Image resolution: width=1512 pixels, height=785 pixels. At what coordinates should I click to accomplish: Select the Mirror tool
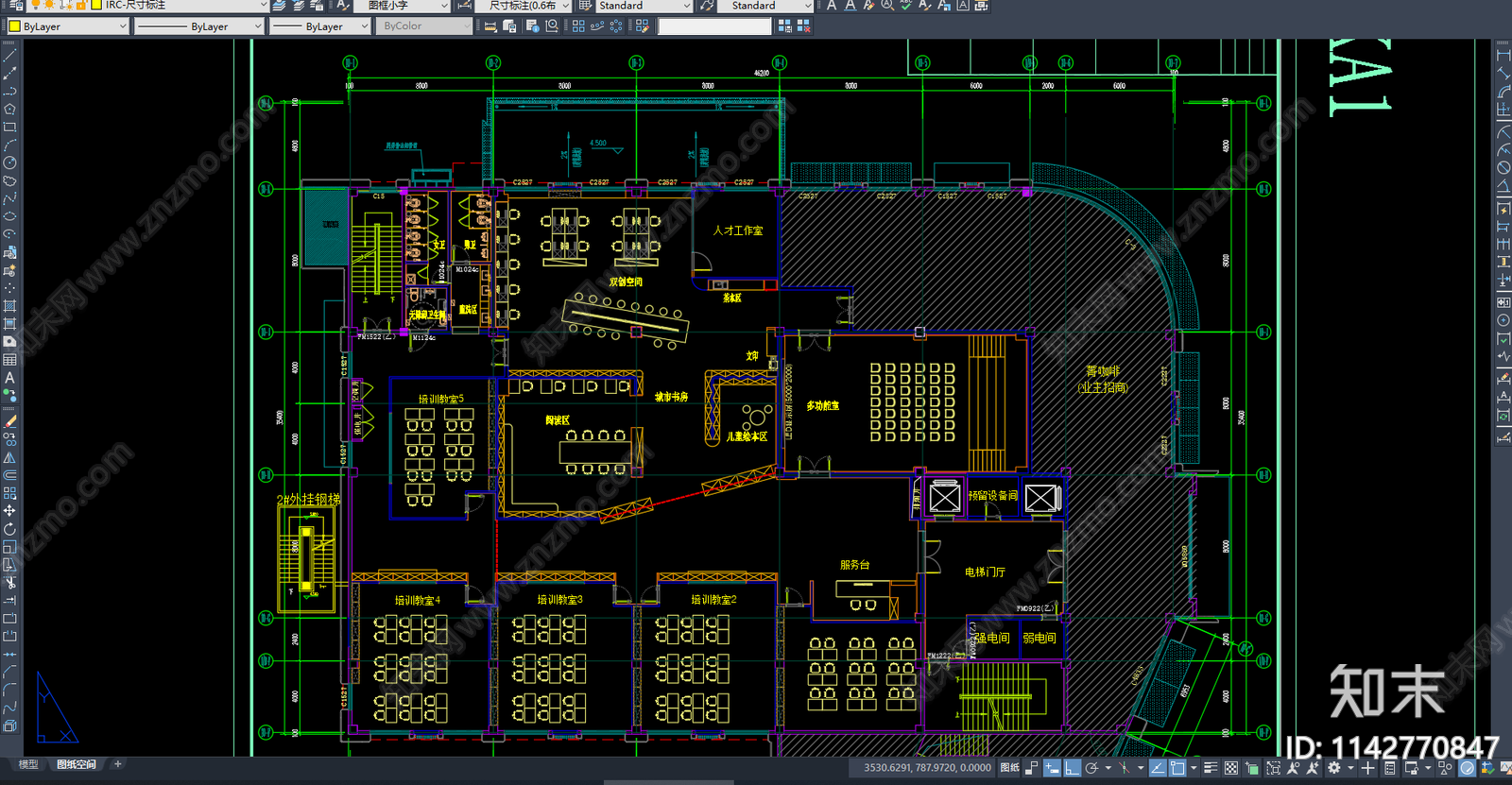pyautogui.click(x=9, y=457)
